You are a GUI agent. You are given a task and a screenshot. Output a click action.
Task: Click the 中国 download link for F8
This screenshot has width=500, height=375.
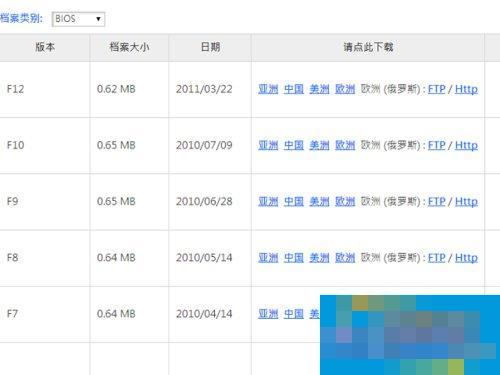click(x=294, y=257)
